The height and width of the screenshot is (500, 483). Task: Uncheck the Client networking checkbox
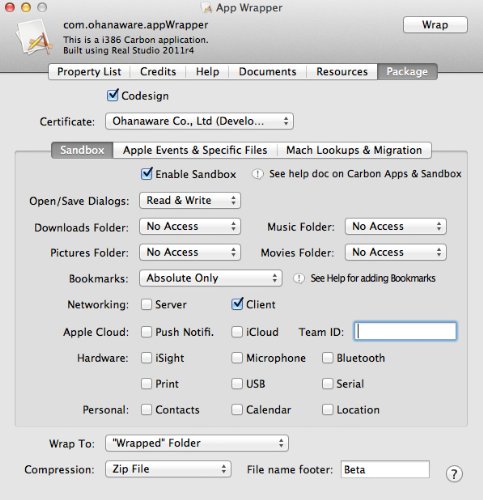(237, 304)
